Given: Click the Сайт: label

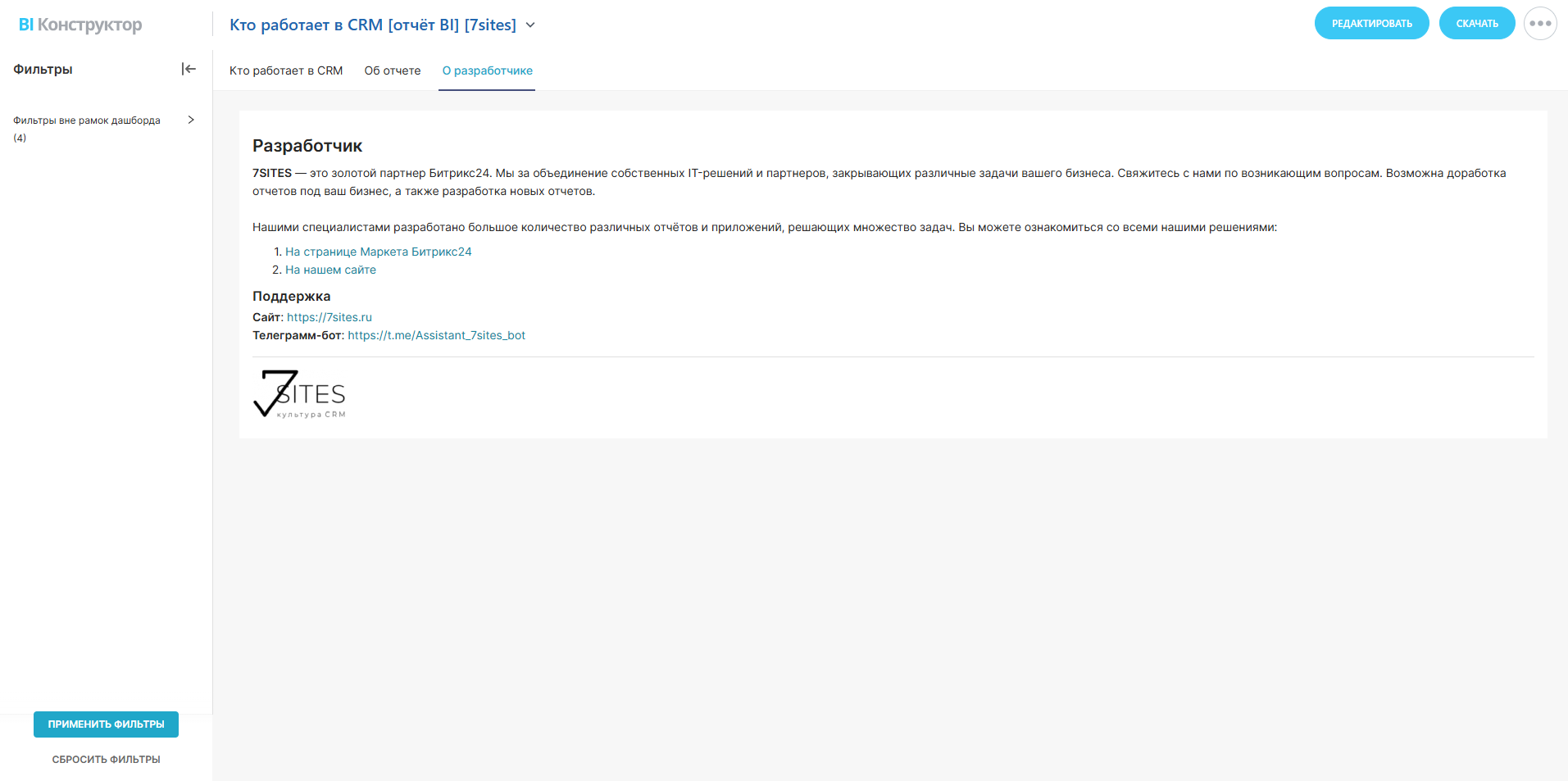Looking at the screenshot, I should click(x=268, y=317).
